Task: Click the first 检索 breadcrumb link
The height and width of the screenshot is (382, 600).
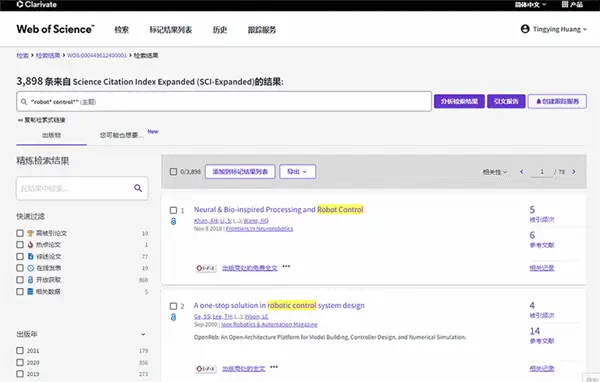Action: pos(23,56)
